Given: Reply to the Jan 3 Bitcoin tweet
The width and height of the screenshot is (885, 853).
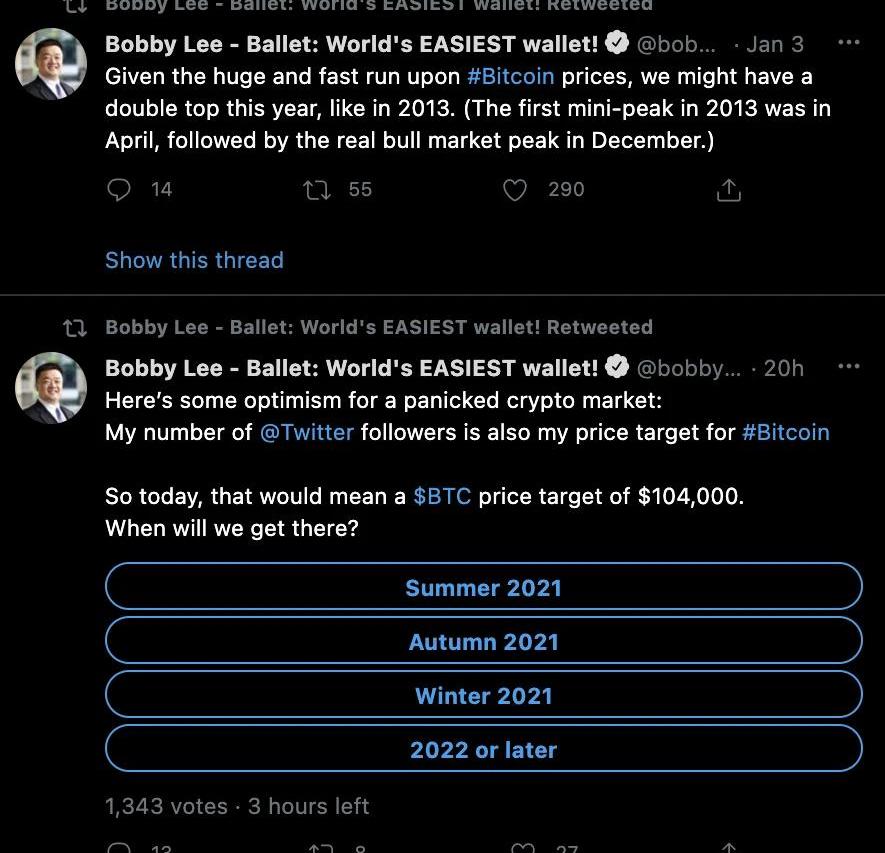Looking at the screenshot, I should [119, 190].
